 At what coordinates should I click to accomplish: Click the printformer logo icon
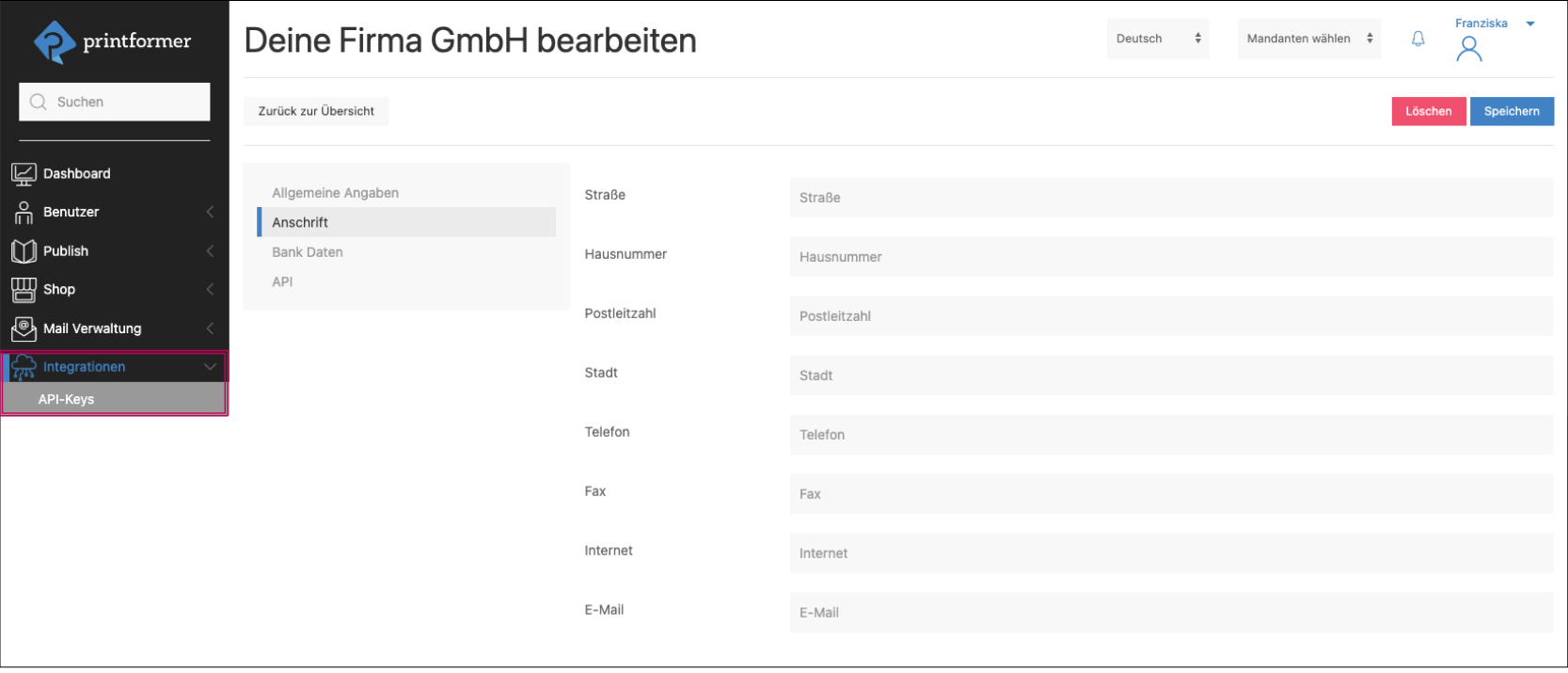[55, 41]
